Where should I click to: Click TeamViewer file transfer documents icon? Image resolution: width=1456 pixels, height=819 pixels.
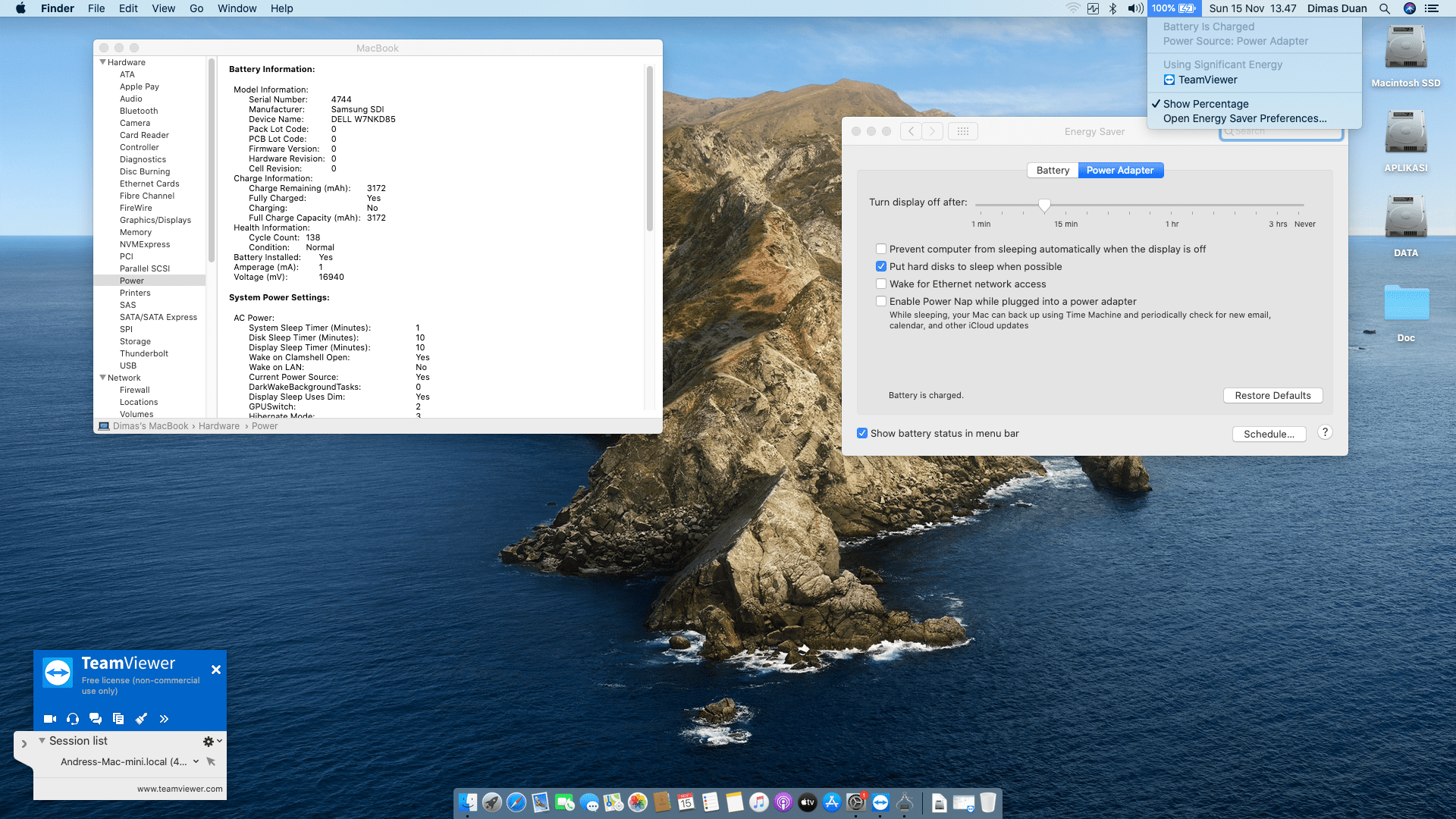point(118,718)
